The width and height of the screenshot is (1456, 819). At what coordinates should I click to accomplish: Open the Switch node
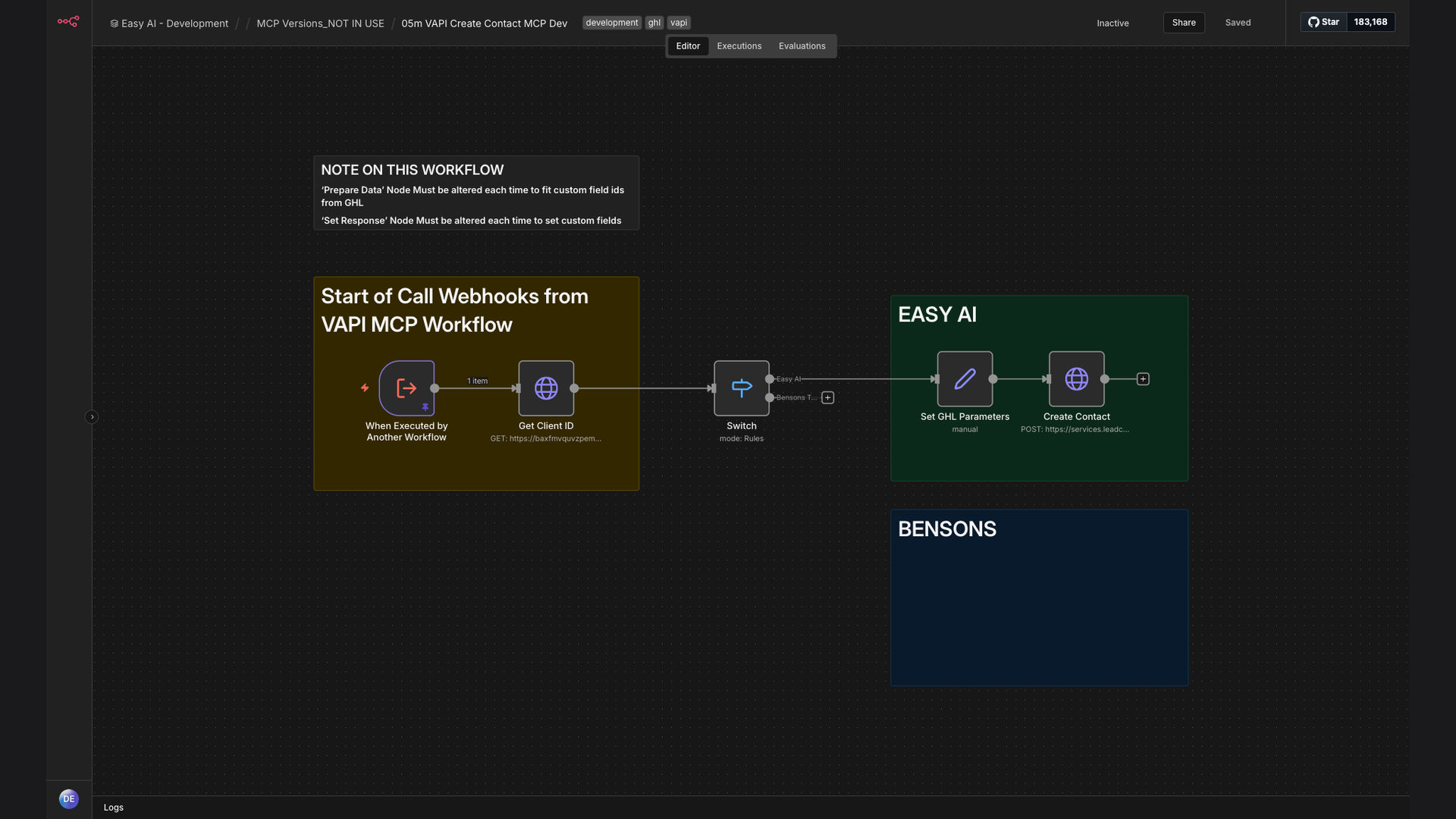click(742, 388)
